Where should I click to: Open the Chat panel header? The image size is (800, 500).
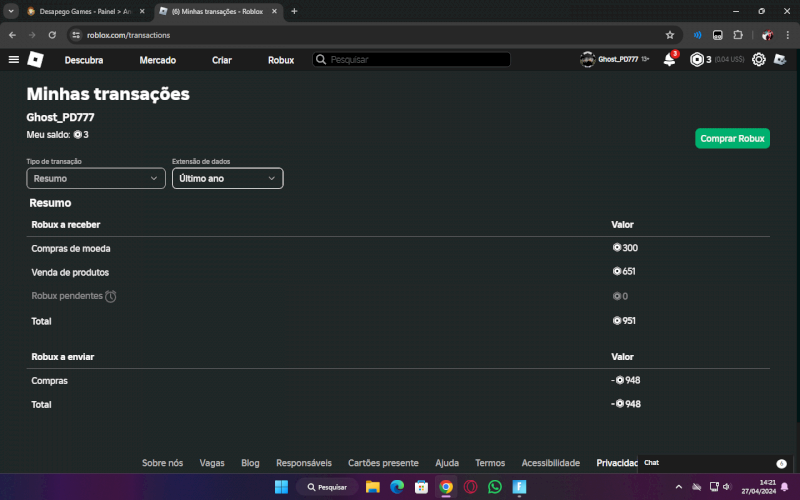[x=715, y=463]
